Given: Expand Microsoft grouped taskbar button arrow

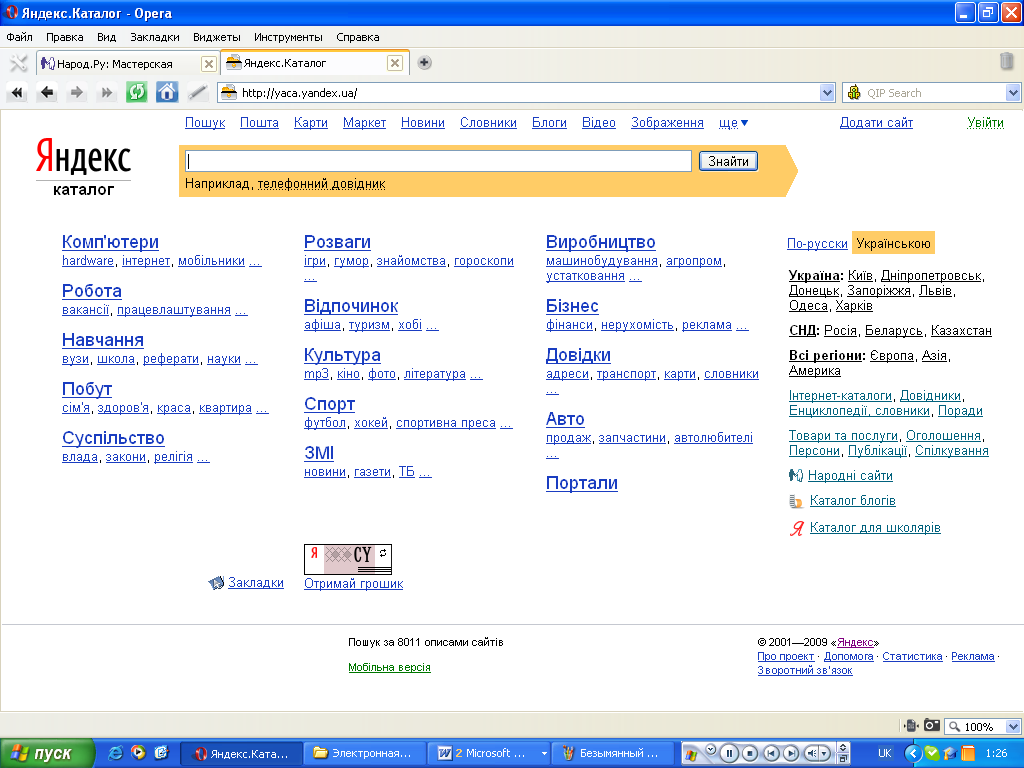Looking at the screenshot, I should (x=544, y=753).
